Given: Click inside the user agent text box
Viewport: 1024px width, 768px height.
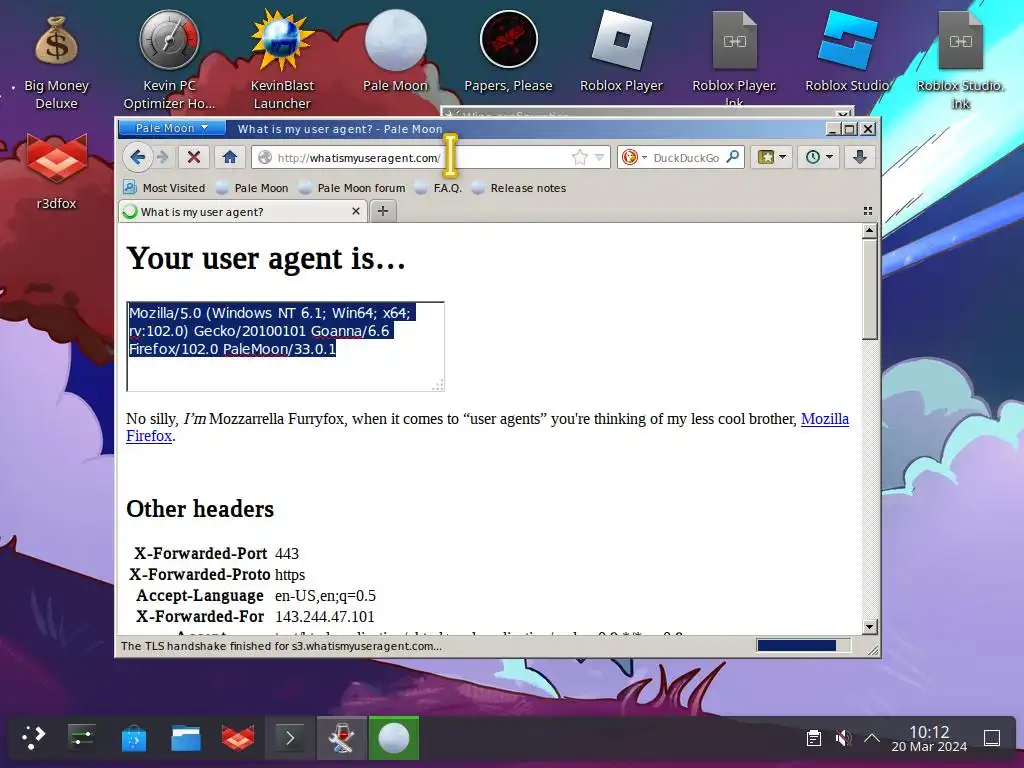Looking at the screenshot, I should pos(285,347).
